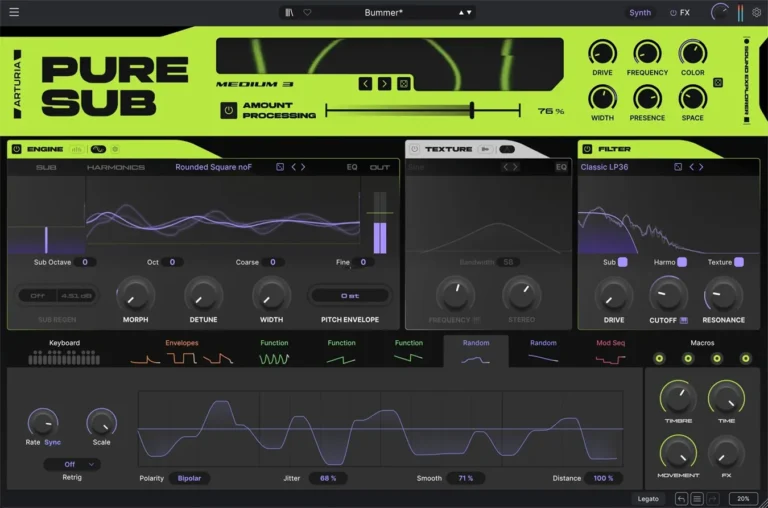Open the Keyboard modulation tab
768x508 pixels.
64,353
